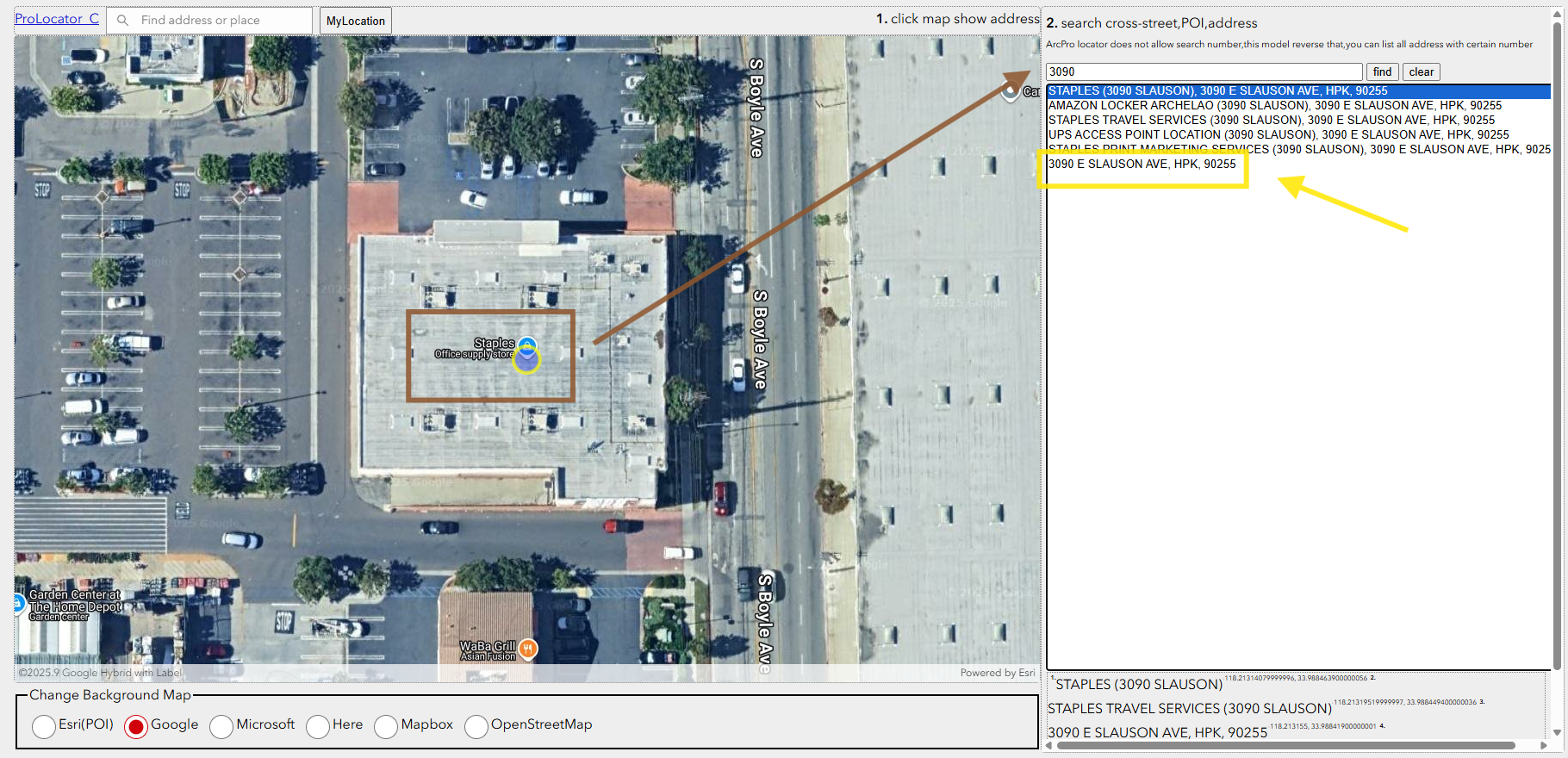Click the search magnifier icon in address box
Screen dimensions: 1568x758
click(x=123, y=20)
